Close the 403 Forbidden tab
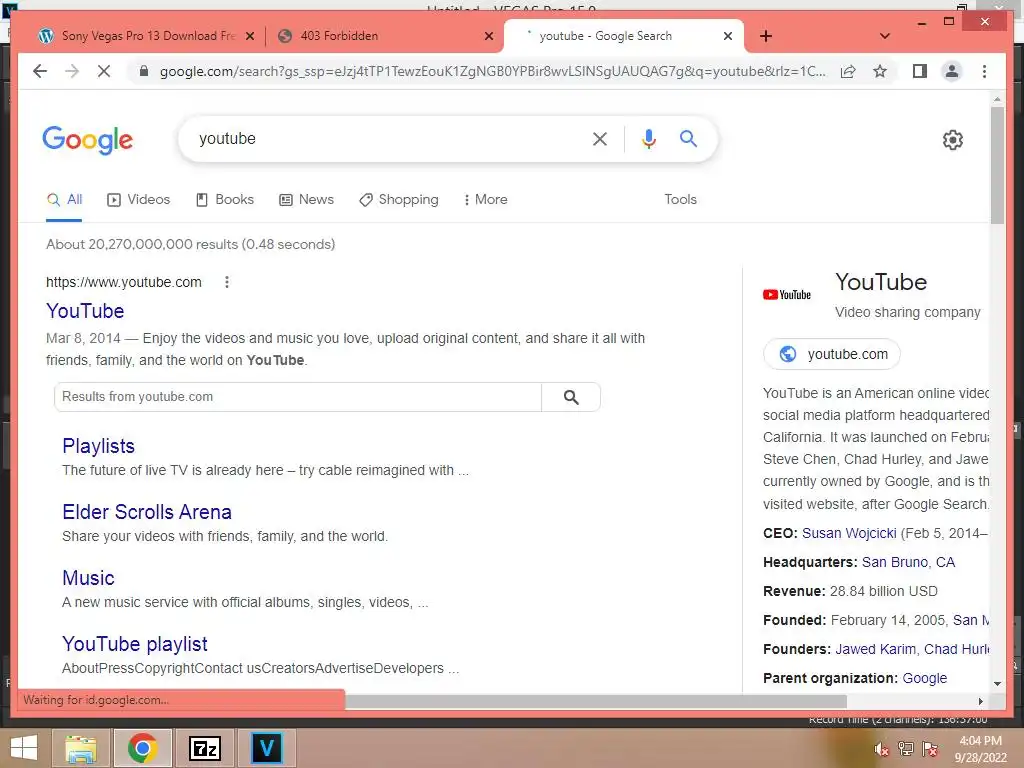Screen dimensions: 1024x768 [x=488, y=36]
